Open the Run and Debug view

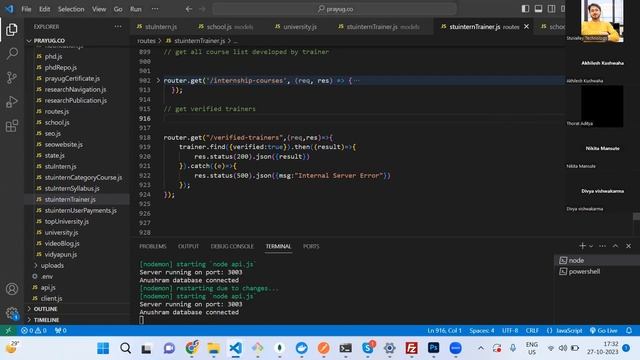[12, 102]
